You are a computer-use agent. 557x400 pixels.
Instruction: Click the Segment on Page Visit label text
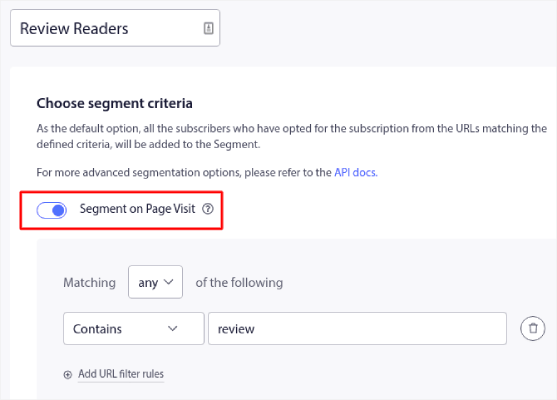coord(137,209)
